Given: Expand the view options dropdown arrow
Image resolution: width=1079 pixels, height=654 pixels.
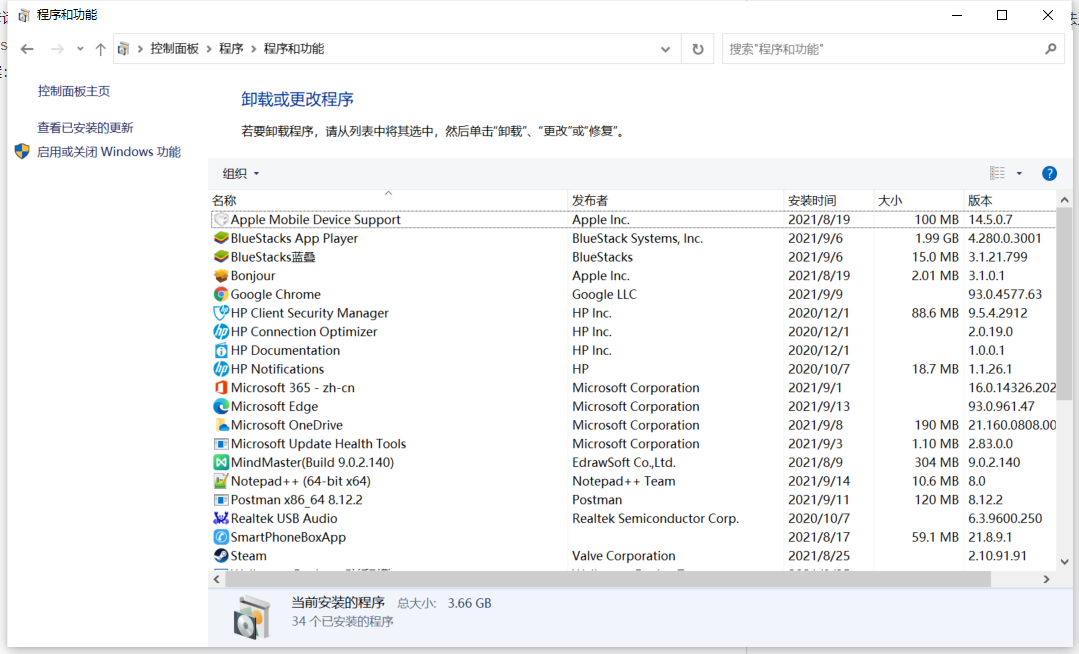Looking at the screenshot, I should 1019,173.
